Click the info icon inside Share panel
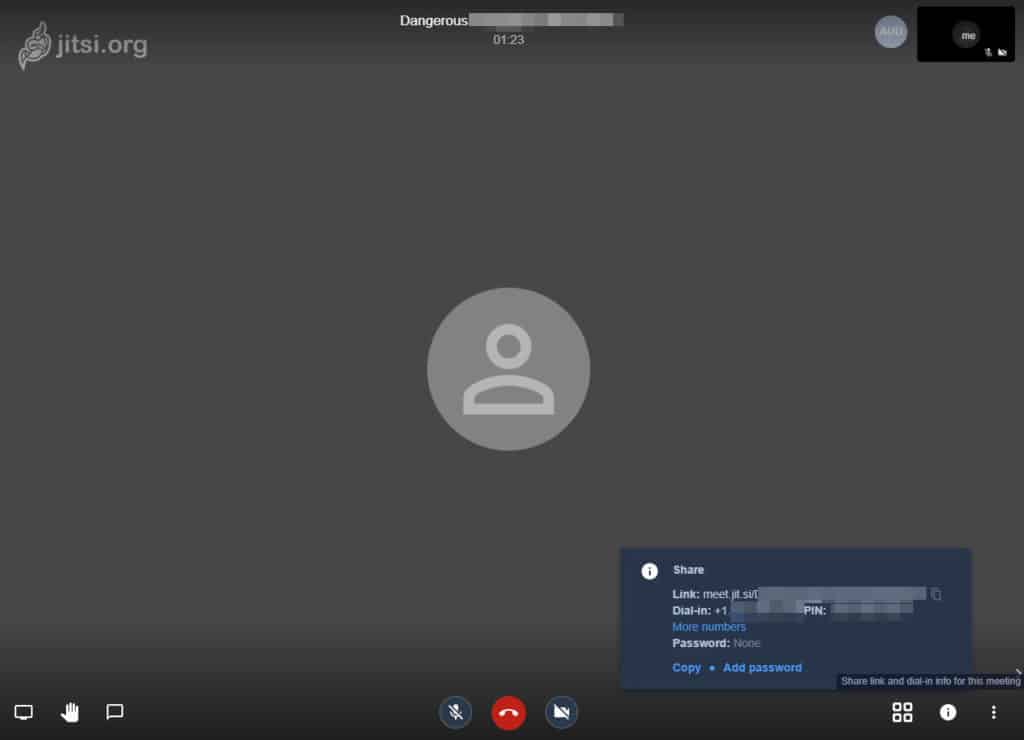1024x740 pixels. (649, 571)
